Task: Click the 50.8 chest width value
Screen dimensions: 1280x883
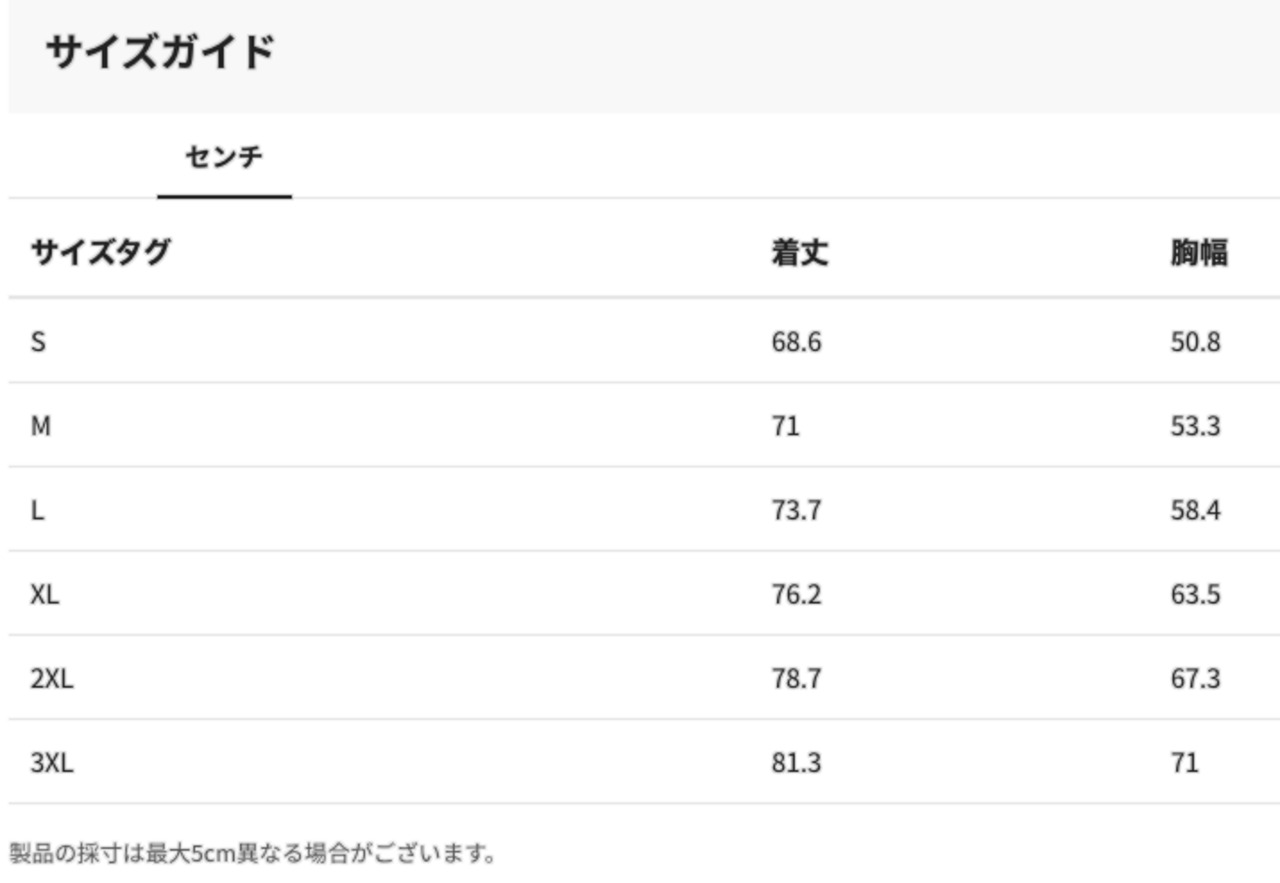Action: pyautogui.click(x=1195, y=342)
